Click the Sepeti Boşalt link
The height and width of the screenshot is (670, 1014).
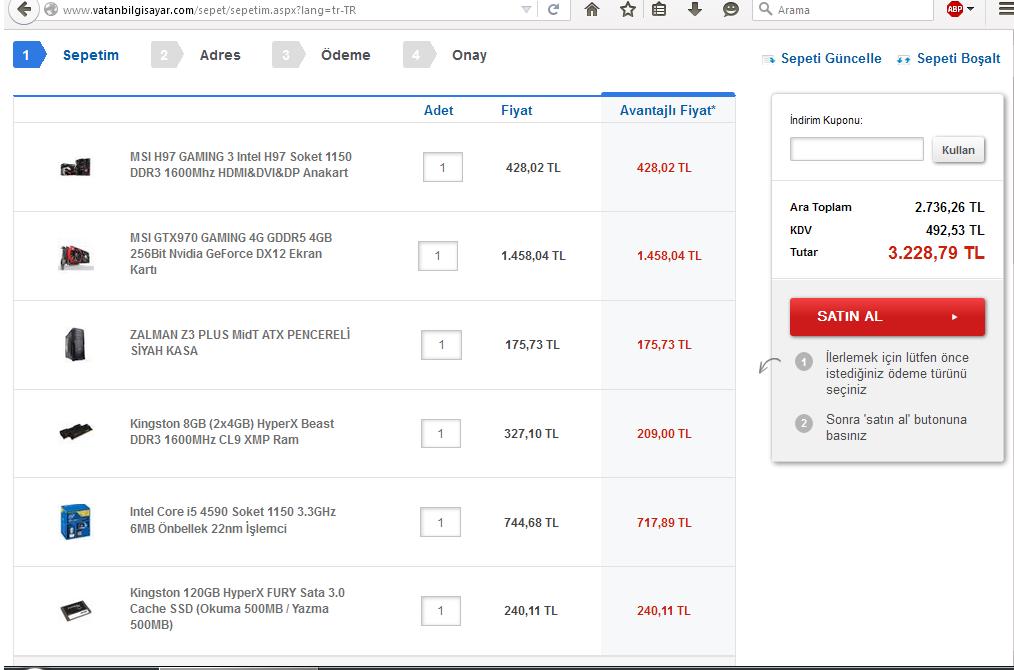coord(957,59)
